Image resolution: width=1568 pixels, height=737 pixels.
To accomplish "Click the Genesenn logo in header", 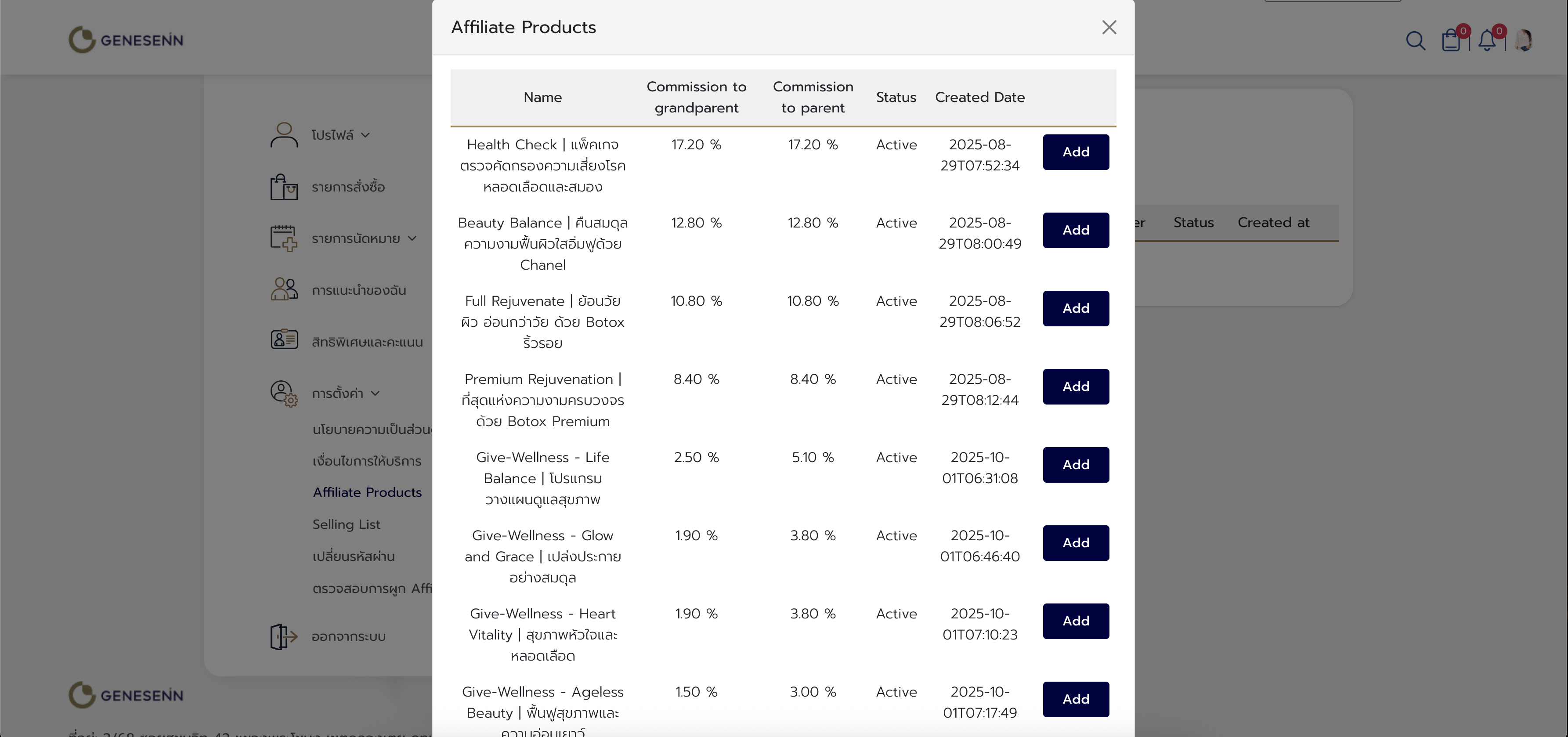I will (126, 40).
